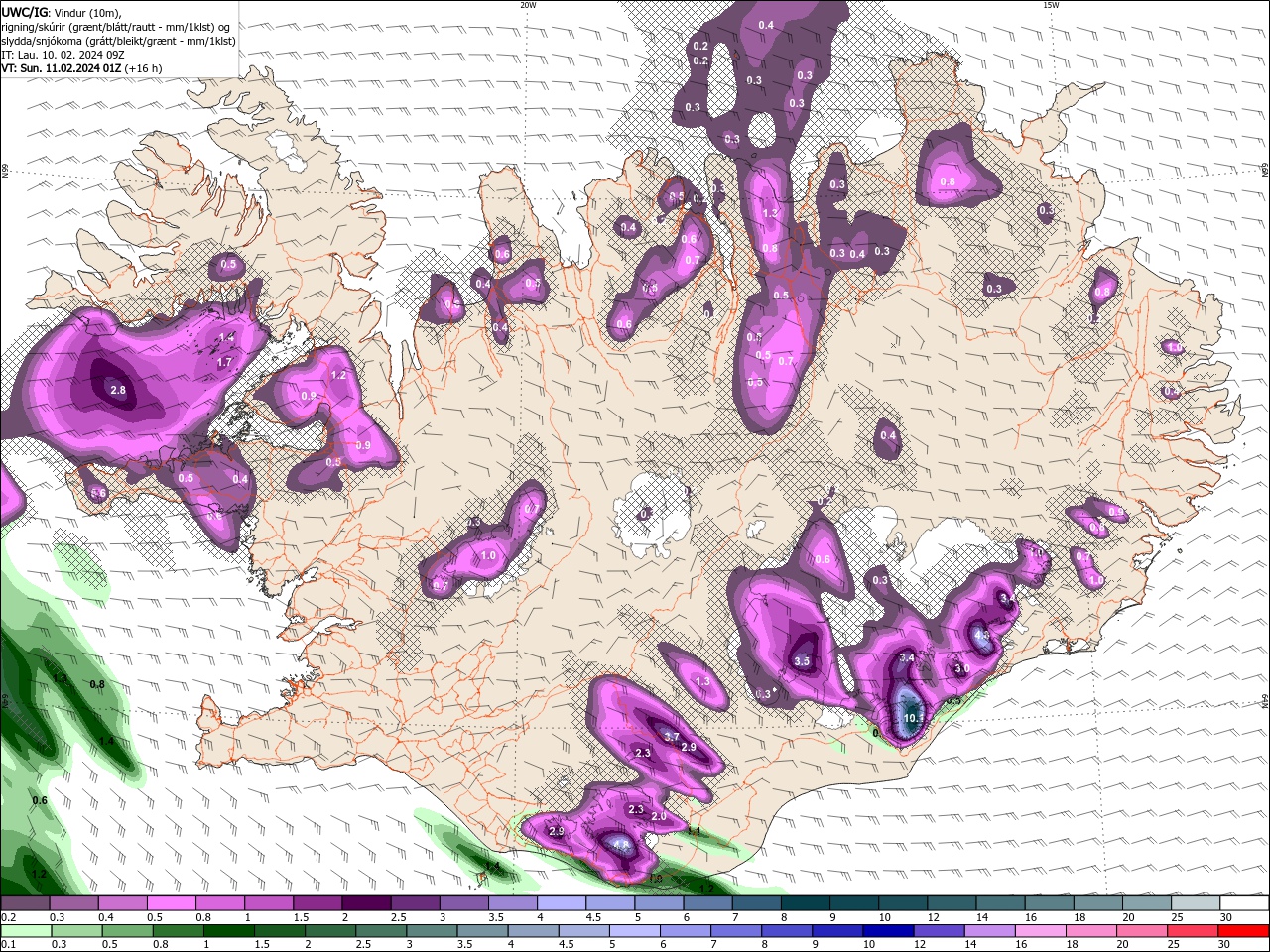Click the bright red swatch ending the lower legend
This screenshot has width=1270, height=952.
(x=1244, y=931)
